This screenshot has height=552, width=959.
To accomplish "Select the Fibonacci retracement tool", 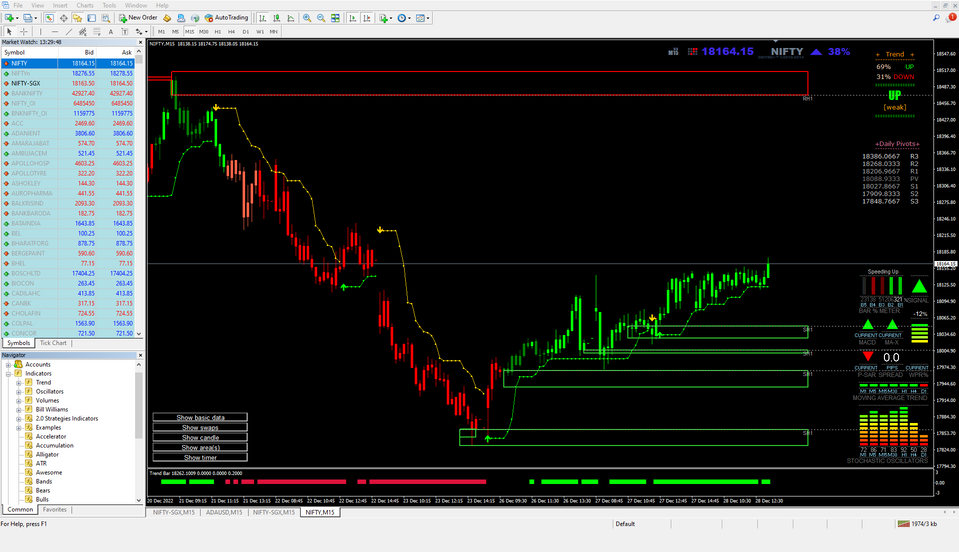I will click(x=97, y=31).
